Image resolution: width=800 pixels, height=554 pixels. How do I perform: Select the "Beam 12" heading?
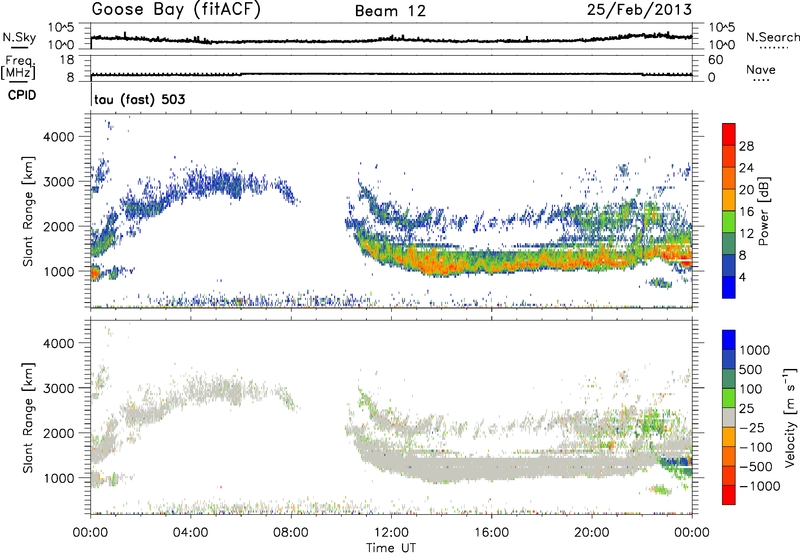pyautogui.click(x=390, y=11)
